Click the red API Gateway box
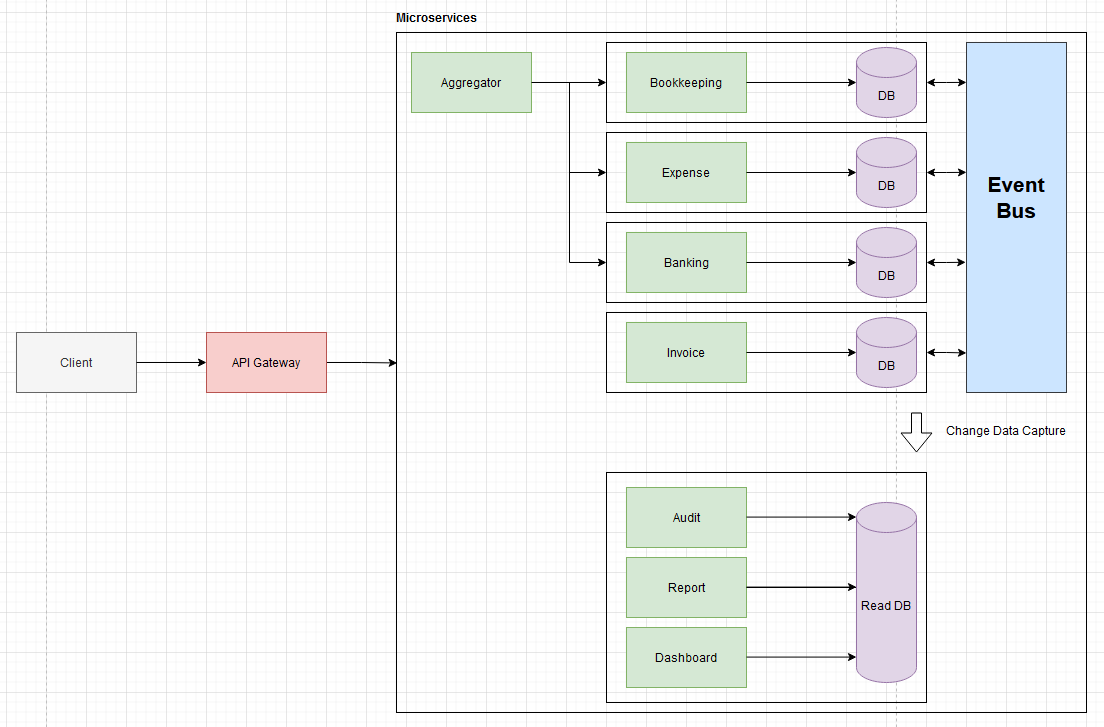This screenshot has width=1104, height=727. coord(266,362)
